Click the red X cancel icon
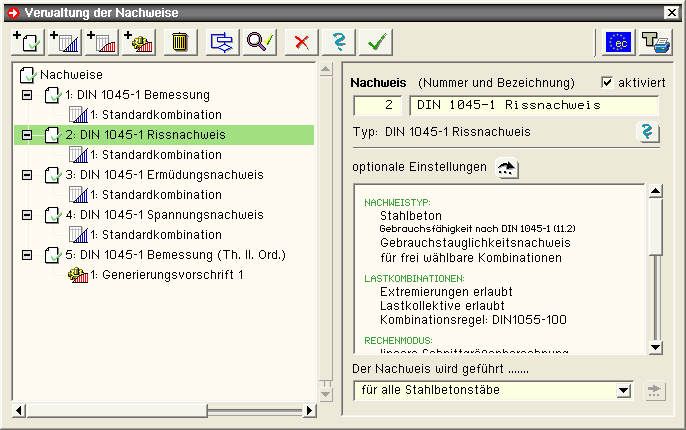 299,42
